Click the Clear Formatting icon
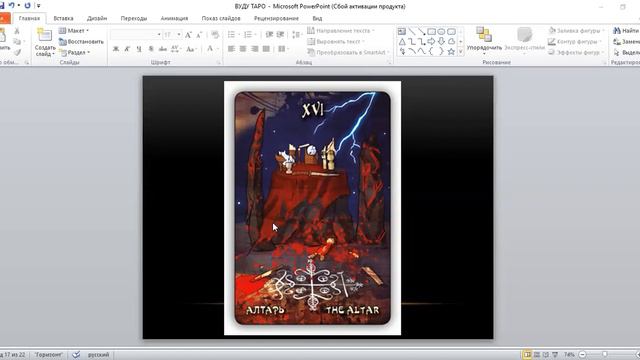The width and height of the screenshot is (640, 360). click(215, 35)
